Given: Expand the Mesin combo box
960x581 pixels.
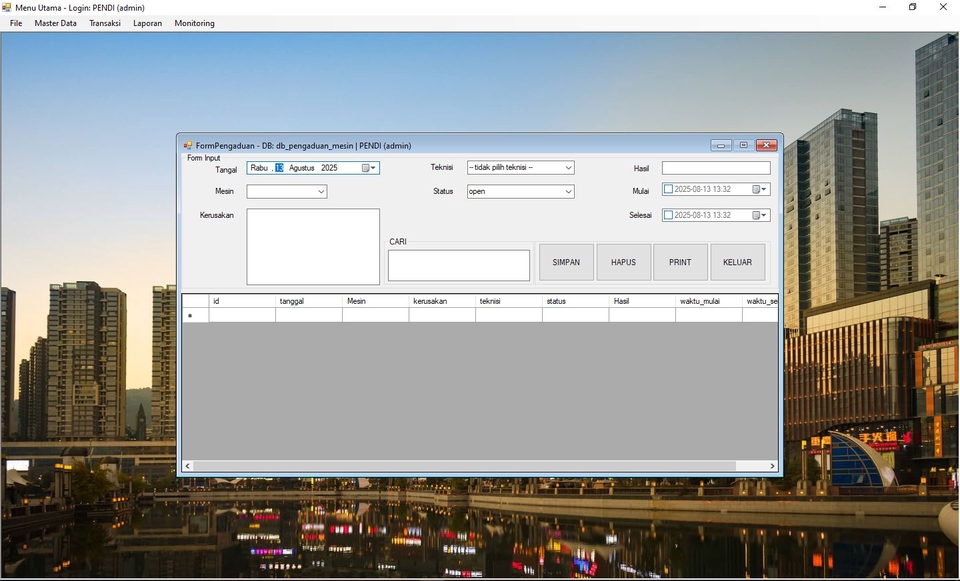Looking at the screenshot, I should pyautogui.click(x=321, y=192).
